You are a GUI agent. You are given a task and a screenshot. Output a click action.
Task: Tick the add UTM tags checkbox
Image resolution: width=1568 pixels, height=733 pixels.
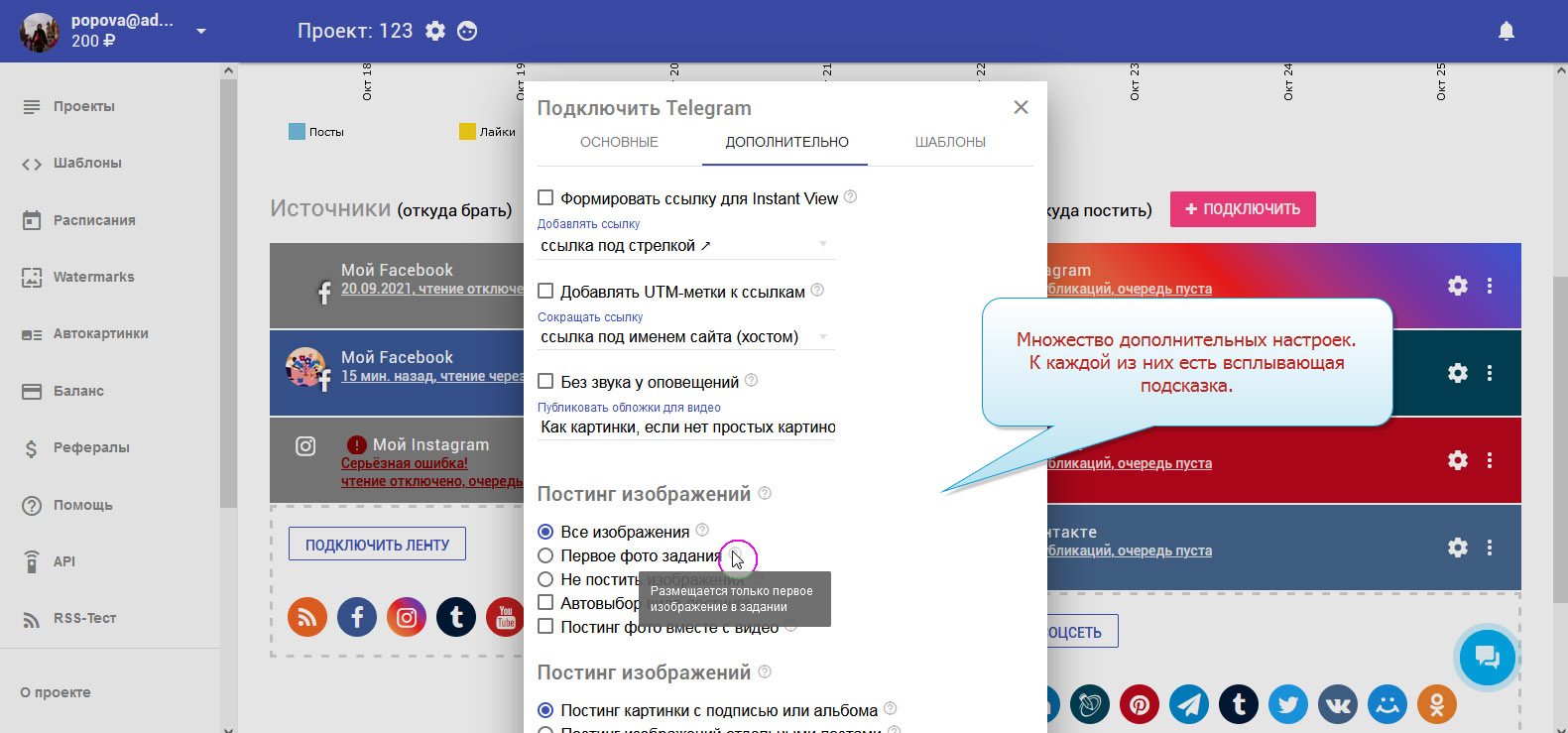(x=545, y=292)
